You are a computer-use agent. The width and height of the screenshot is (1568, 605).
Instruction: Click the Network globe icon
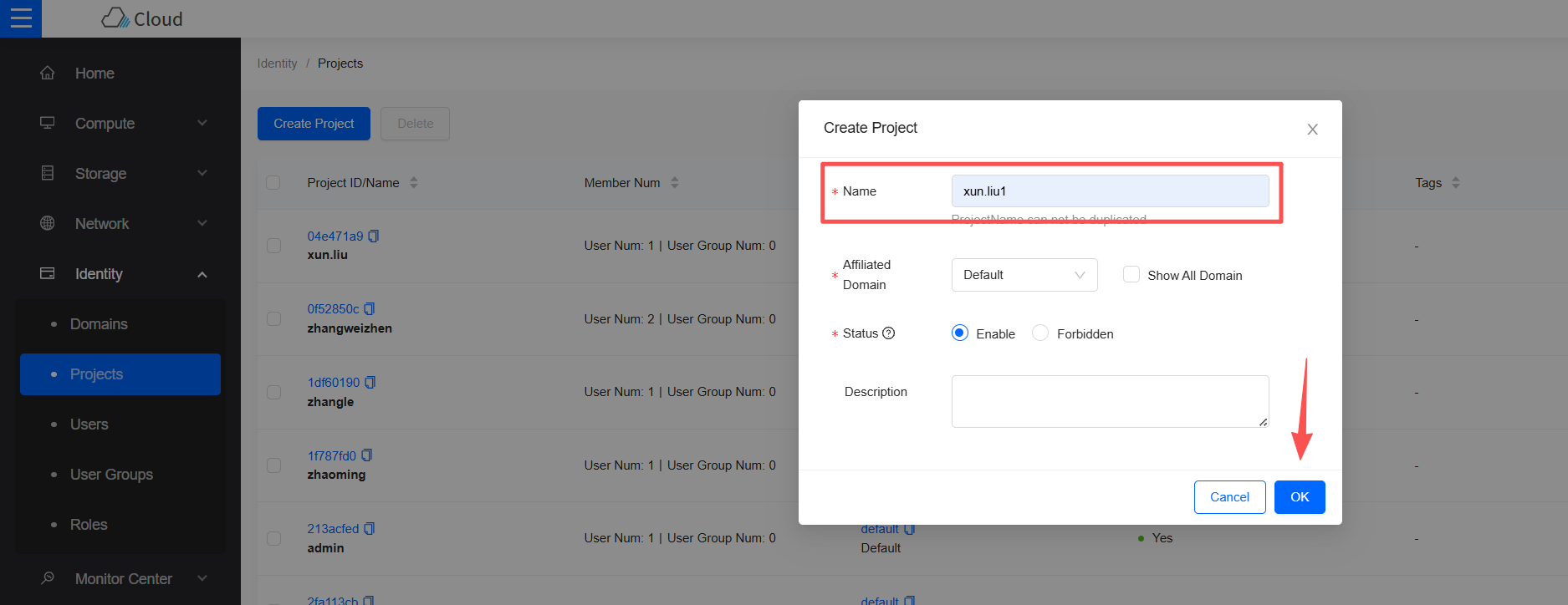48,223
